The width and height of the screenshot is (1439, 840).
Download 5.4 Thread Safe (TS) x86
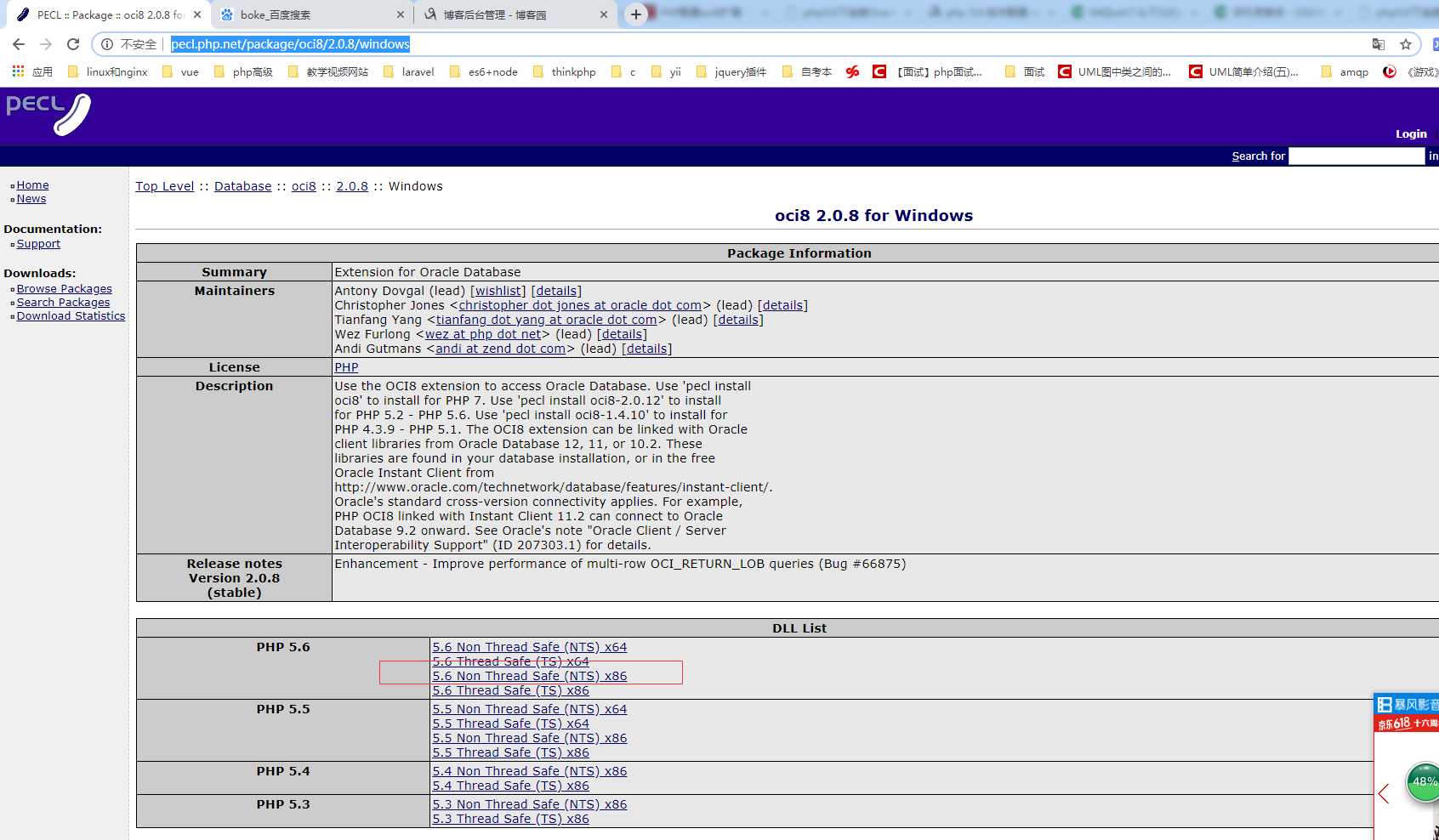[511, 786]
